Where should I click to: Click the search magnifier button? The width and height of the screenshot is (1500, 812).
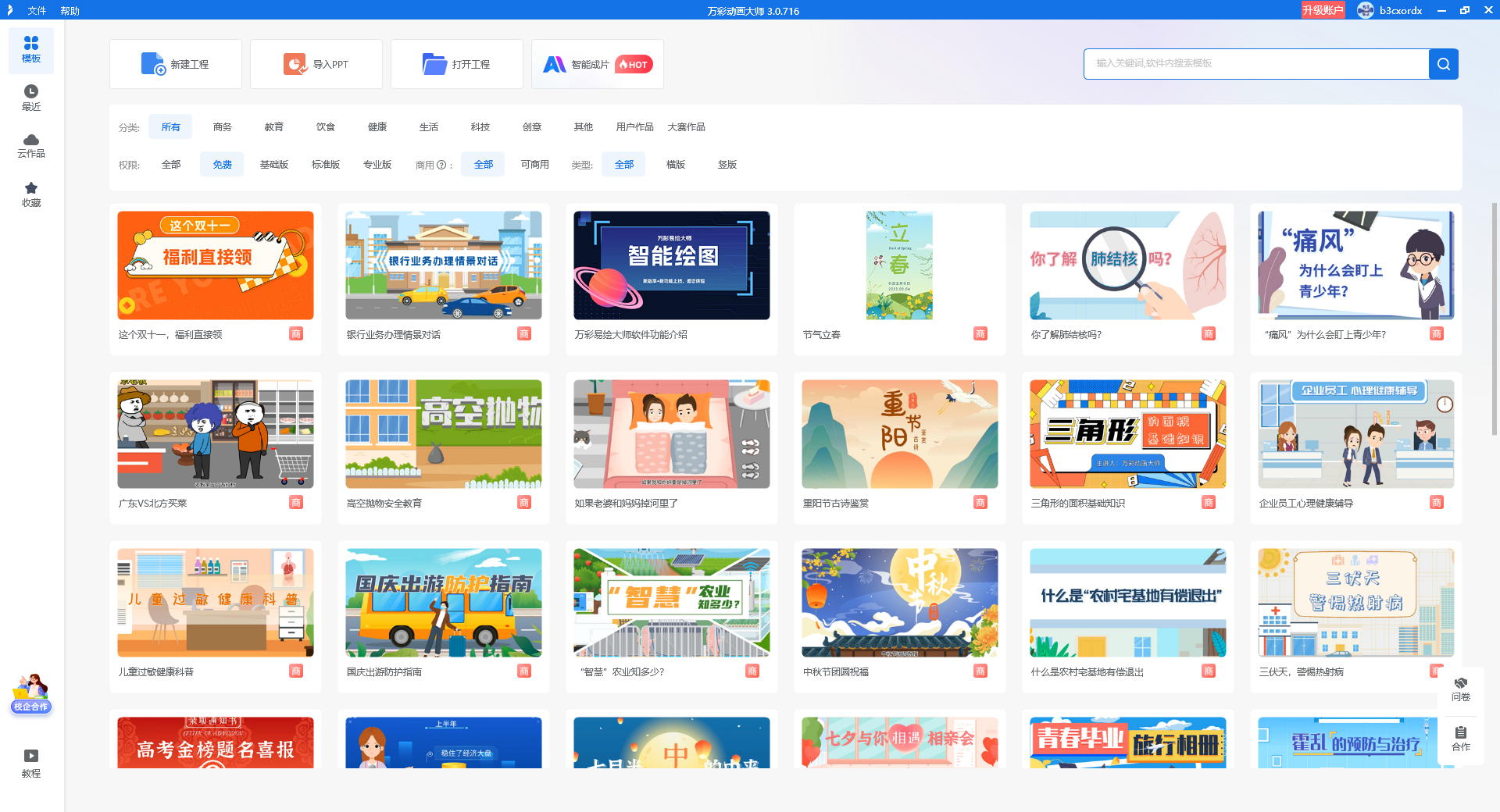click(1443, 64)
